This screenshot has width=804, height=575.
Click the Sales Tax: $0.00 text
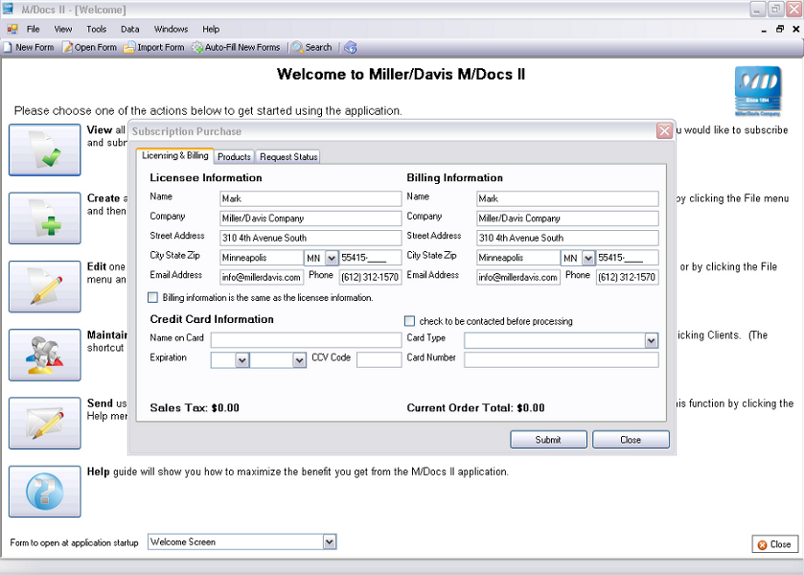tap(194, 408)
